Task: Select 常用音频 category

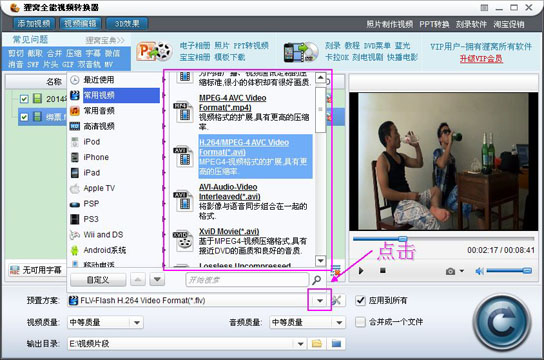Action: coord(114,111)
